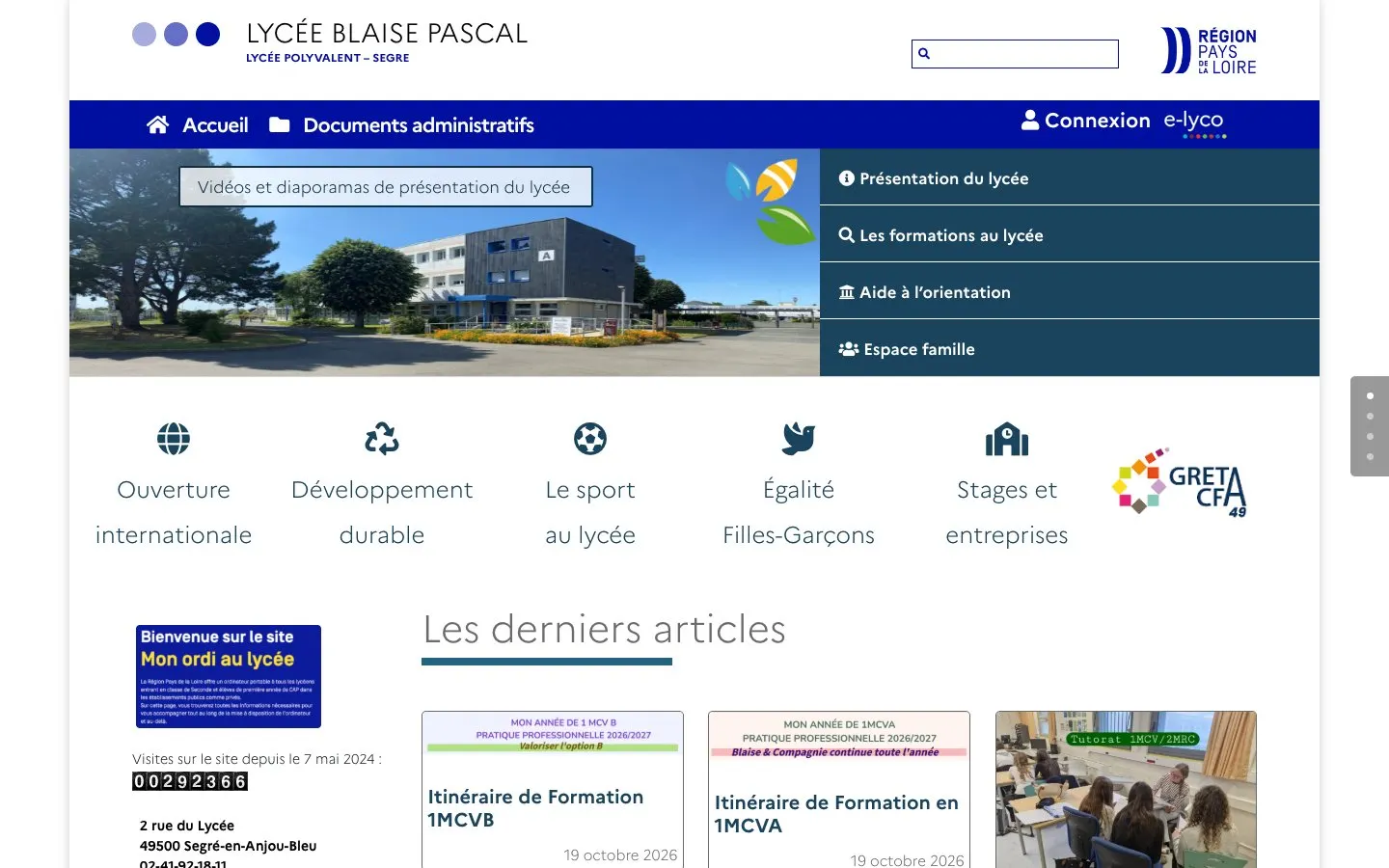Click inside the site search field
The width and height of the screenshot is (1389, 868).
[x=1015, y=54]
